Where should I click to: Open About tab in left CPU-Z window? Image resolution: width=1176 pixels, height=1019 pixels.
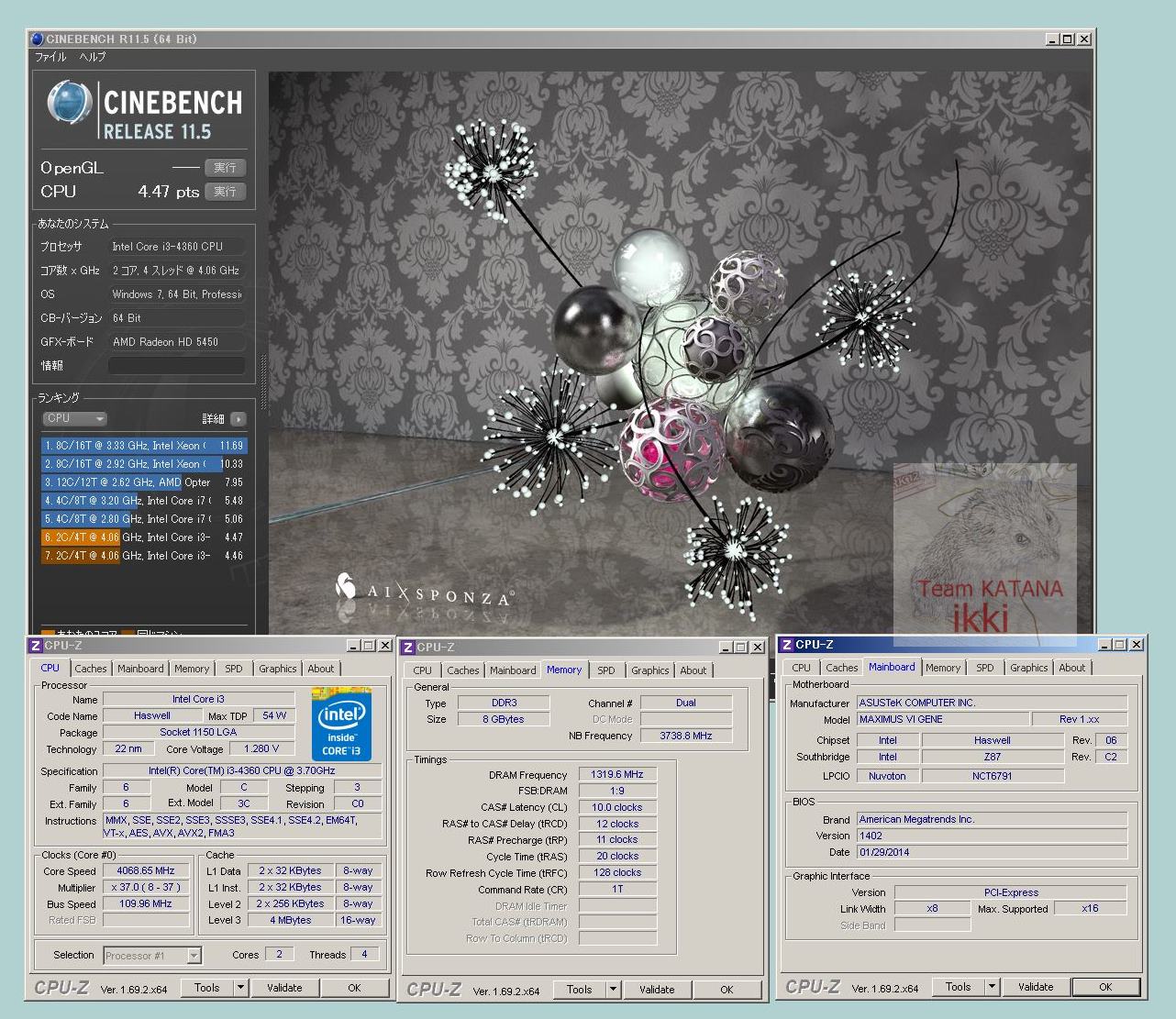click(321, 669)
